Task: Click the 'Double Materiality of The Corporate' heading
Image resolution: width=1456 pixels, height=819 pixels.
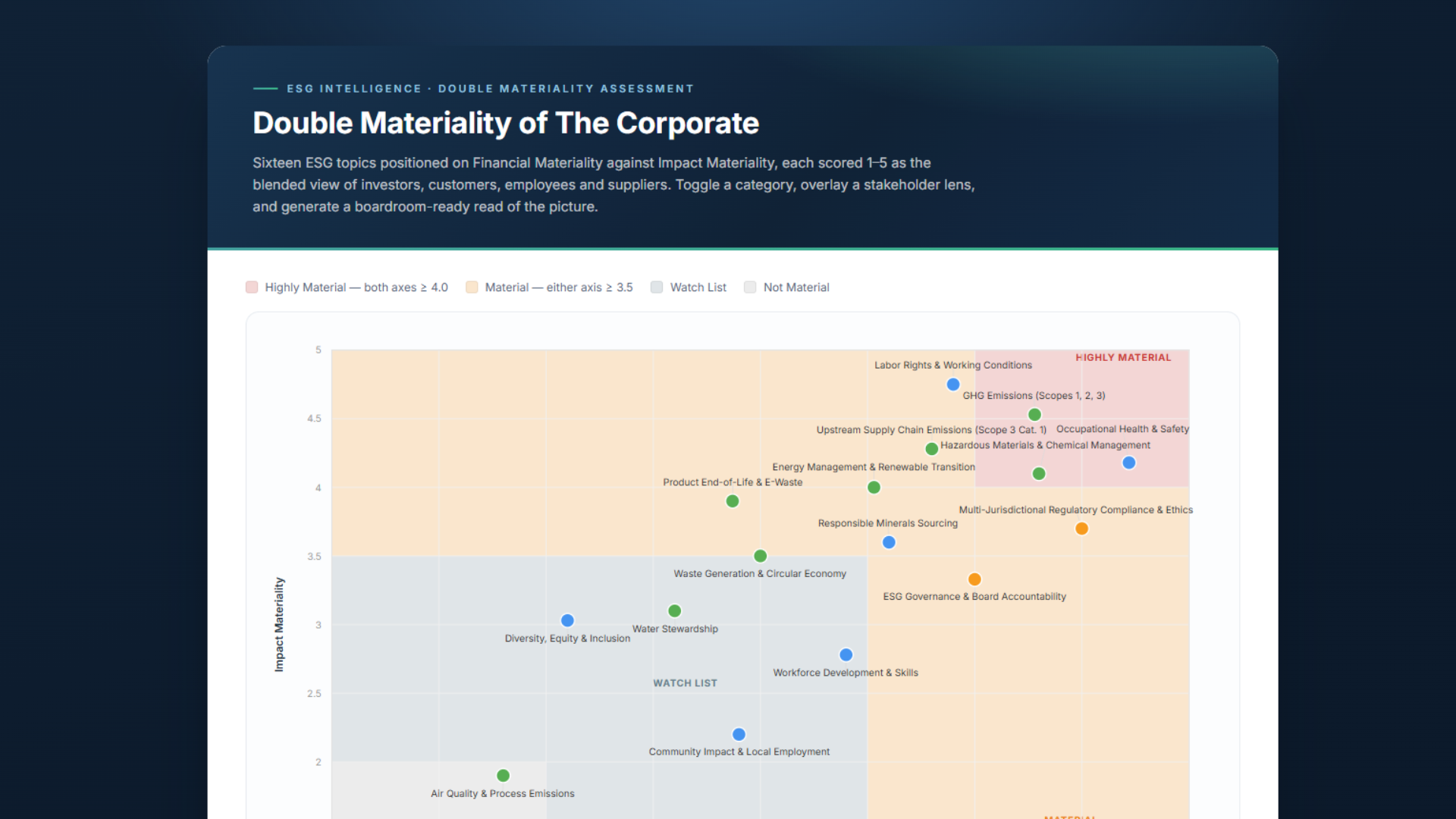Action: 506,123
